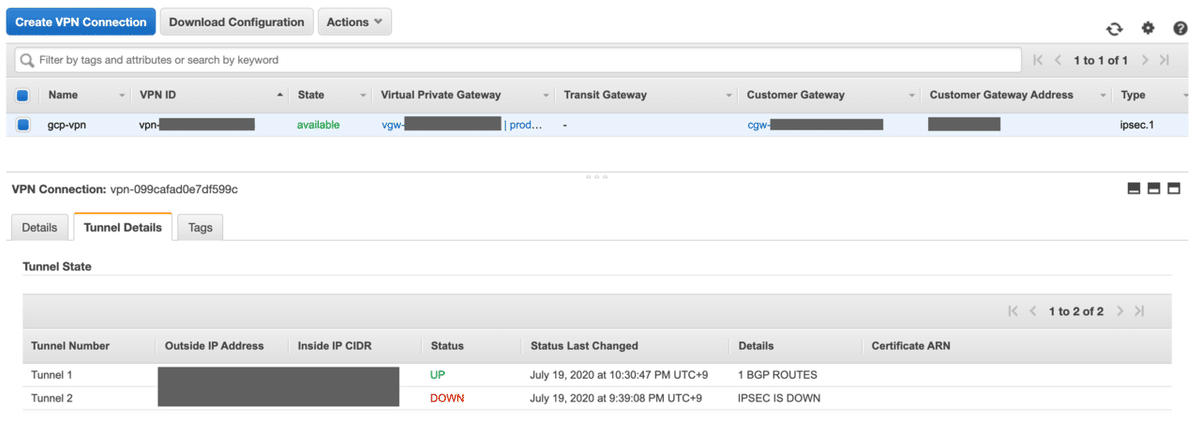Open the Tags tab
1200x421 pixels.
point(200,227)
